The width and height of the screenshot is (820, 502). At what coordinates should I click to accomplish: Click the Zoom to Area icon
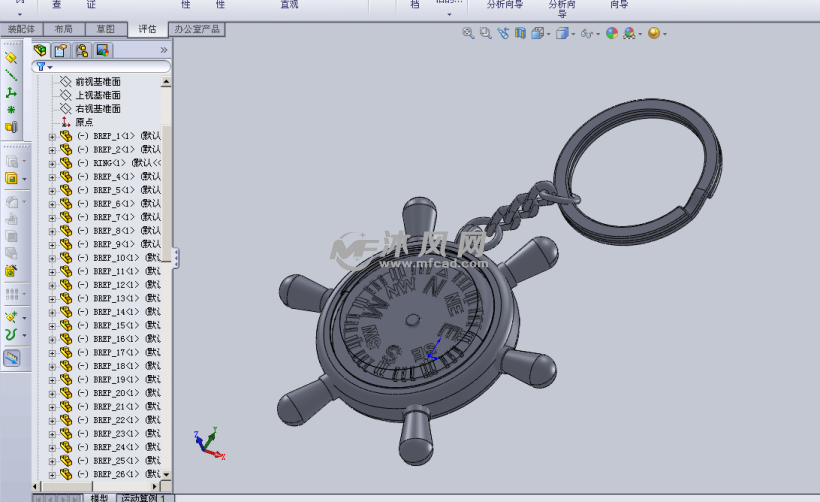[485, 33]
